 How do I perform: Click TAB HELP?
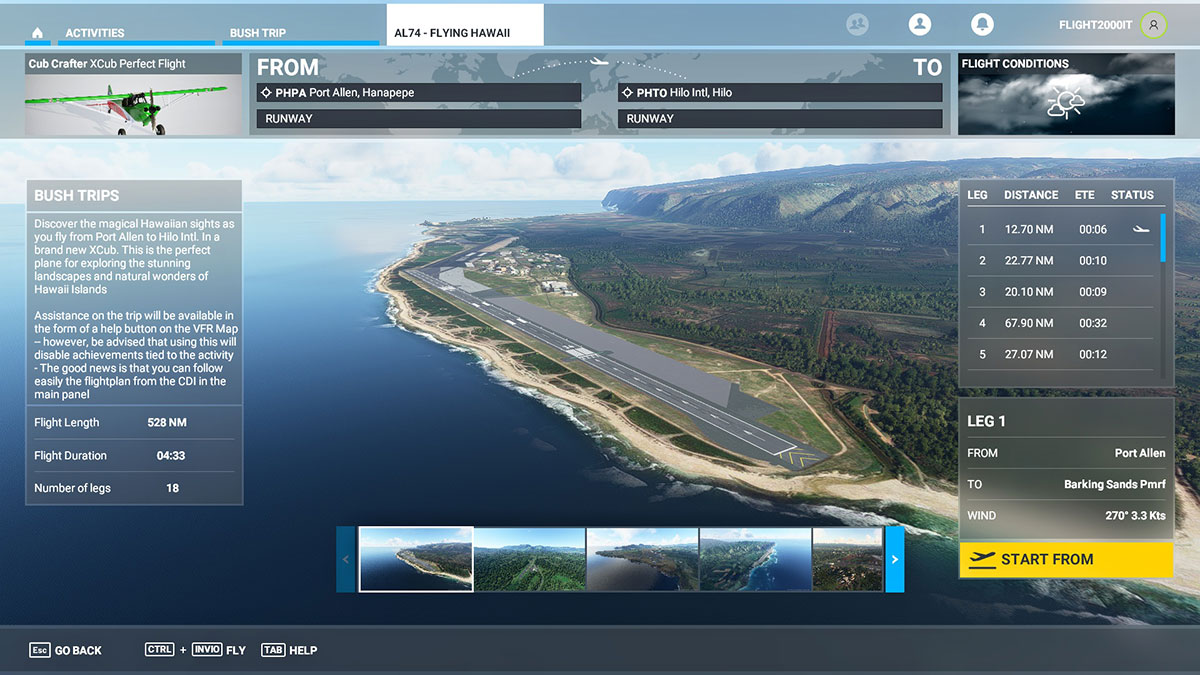[289, 650]
